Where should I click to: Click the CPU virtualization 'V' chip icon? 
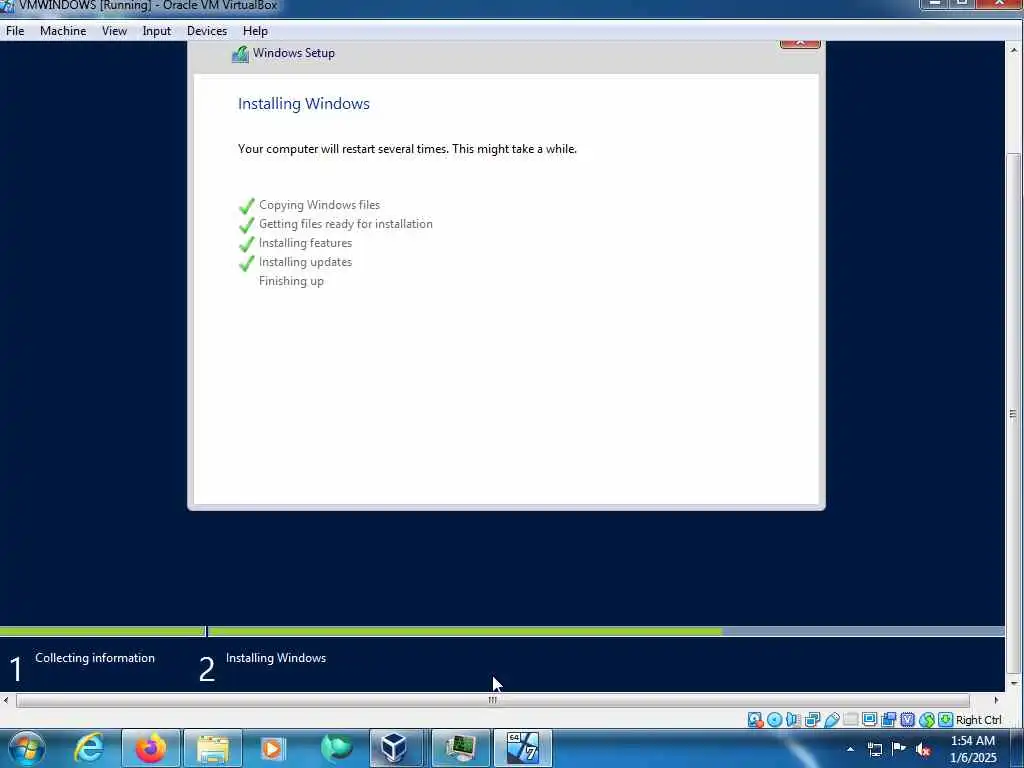(x=908, y=720)
